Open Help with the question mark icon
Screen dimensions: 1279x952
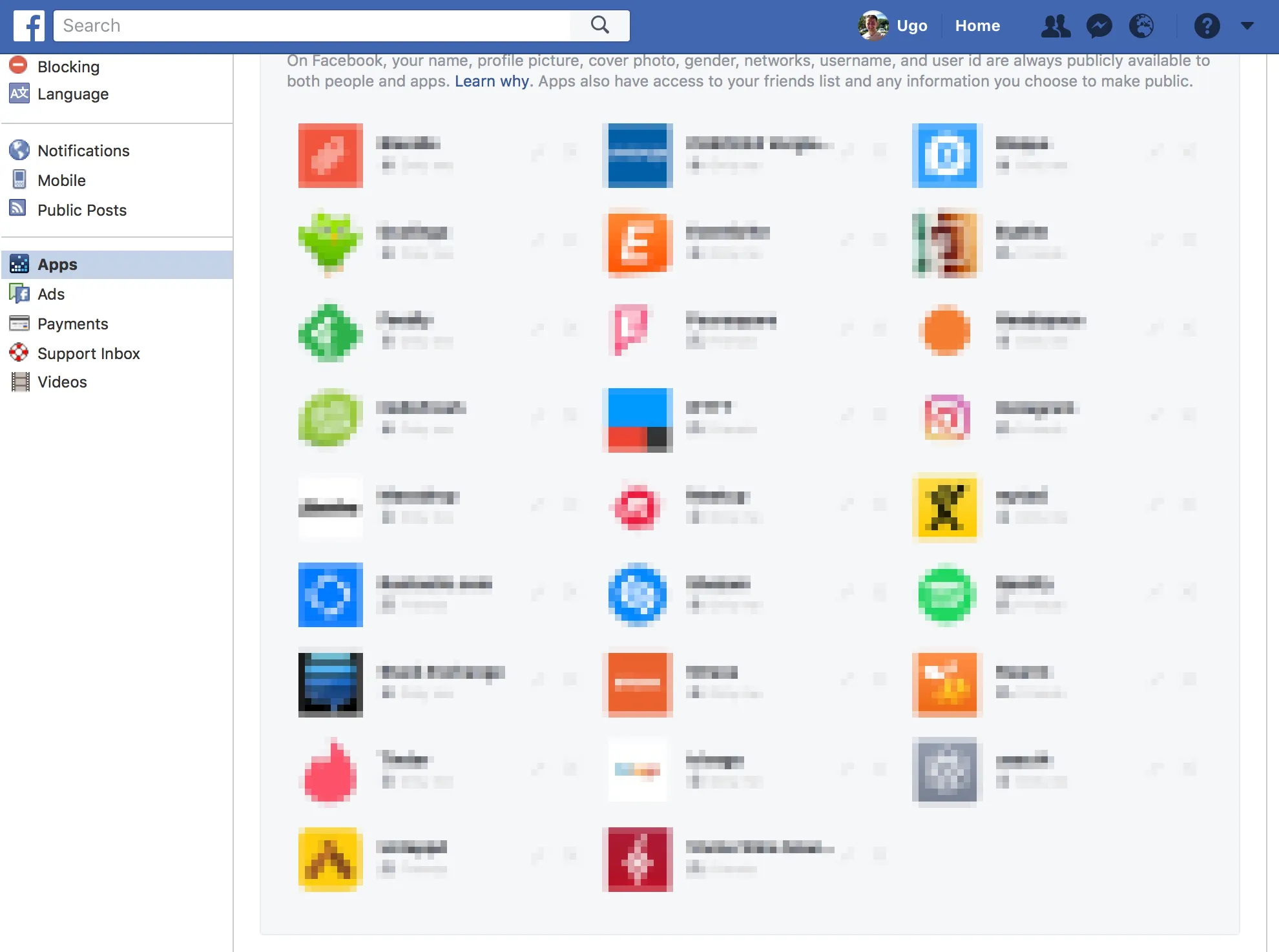point(1207,26)
